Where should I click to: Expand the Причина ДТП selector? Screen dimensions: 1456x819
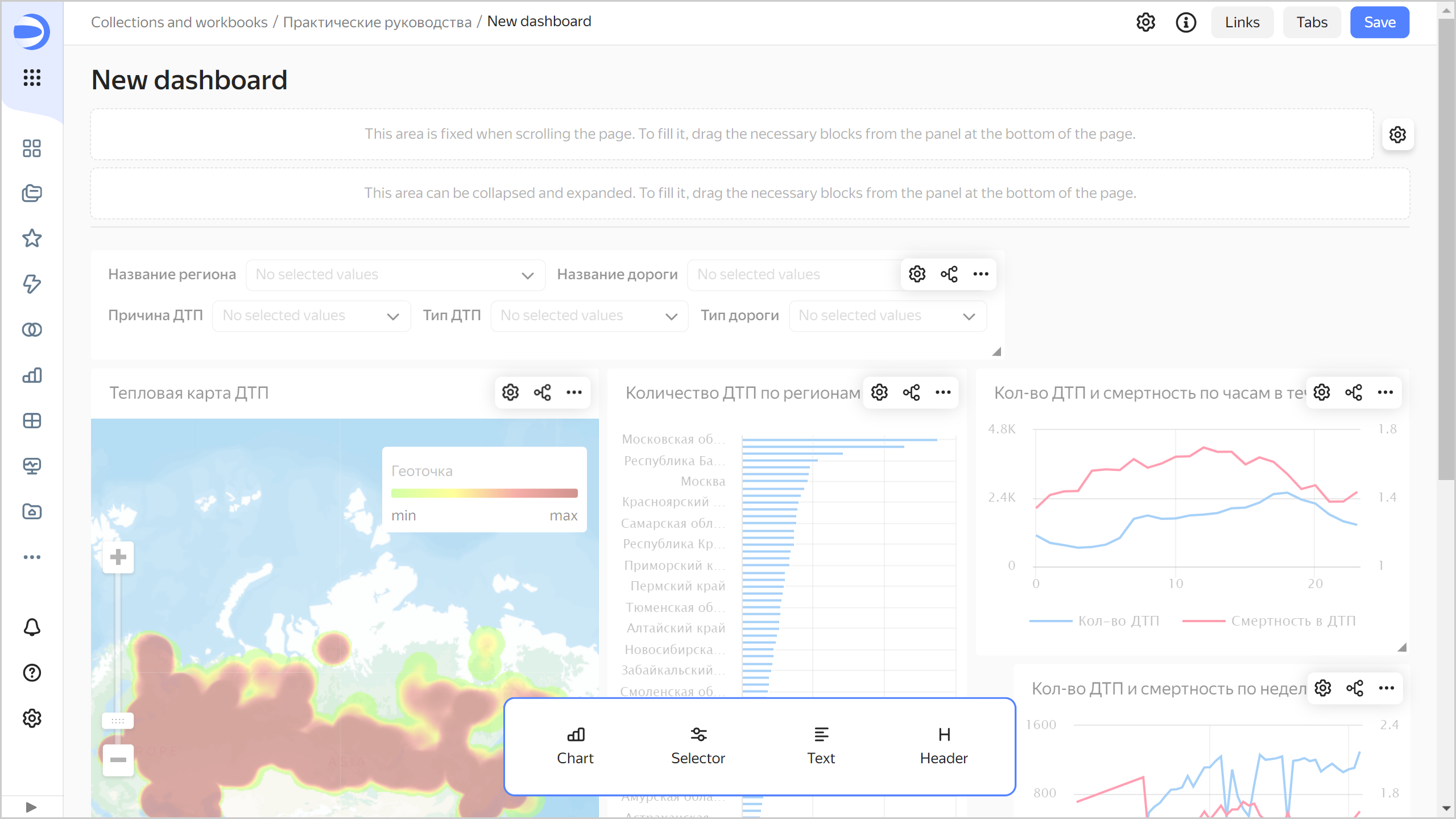(x=311, y=316)
